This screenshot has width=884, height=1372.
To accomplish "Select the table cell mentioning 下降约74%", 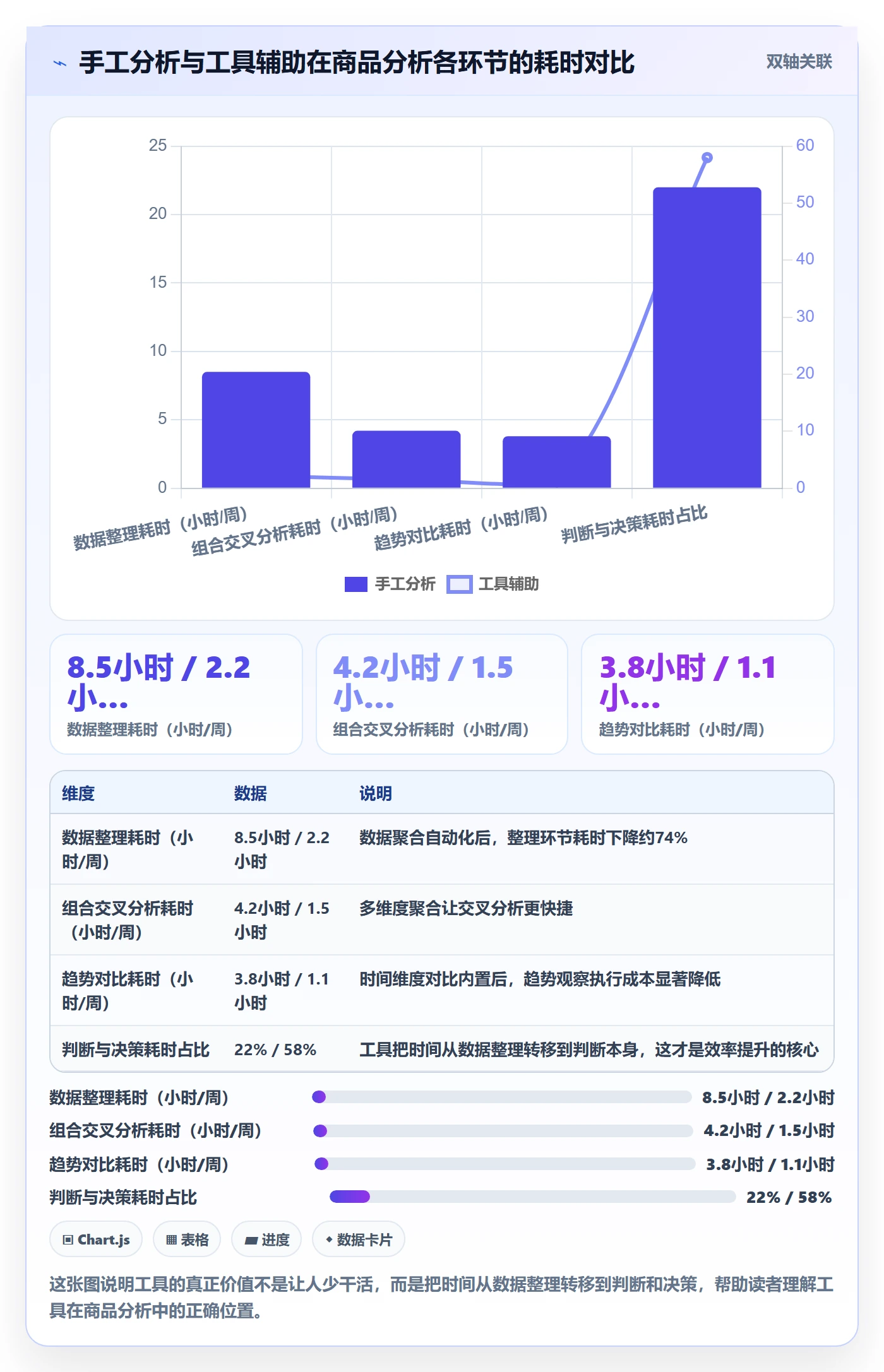I will pyautogui.click(x=523, y=837).
